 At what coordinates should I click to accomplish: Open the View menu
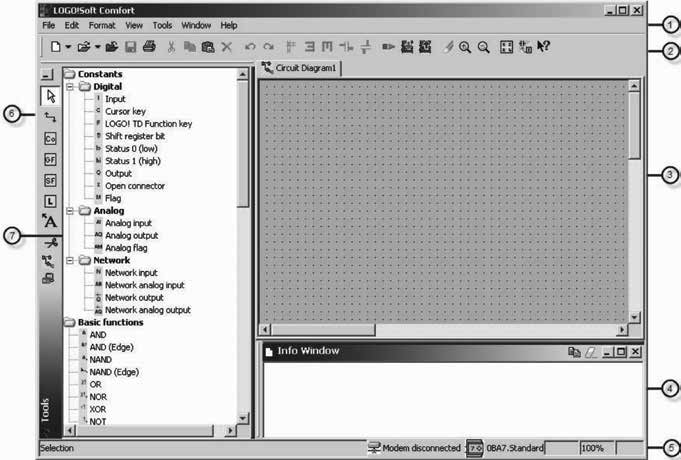pos(134,26)
